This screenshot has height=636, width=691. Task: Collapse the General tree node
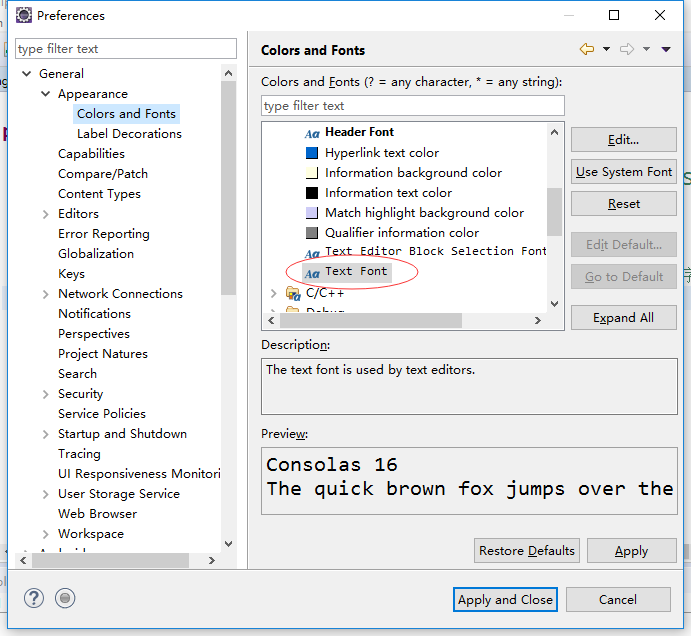[27, 74]
